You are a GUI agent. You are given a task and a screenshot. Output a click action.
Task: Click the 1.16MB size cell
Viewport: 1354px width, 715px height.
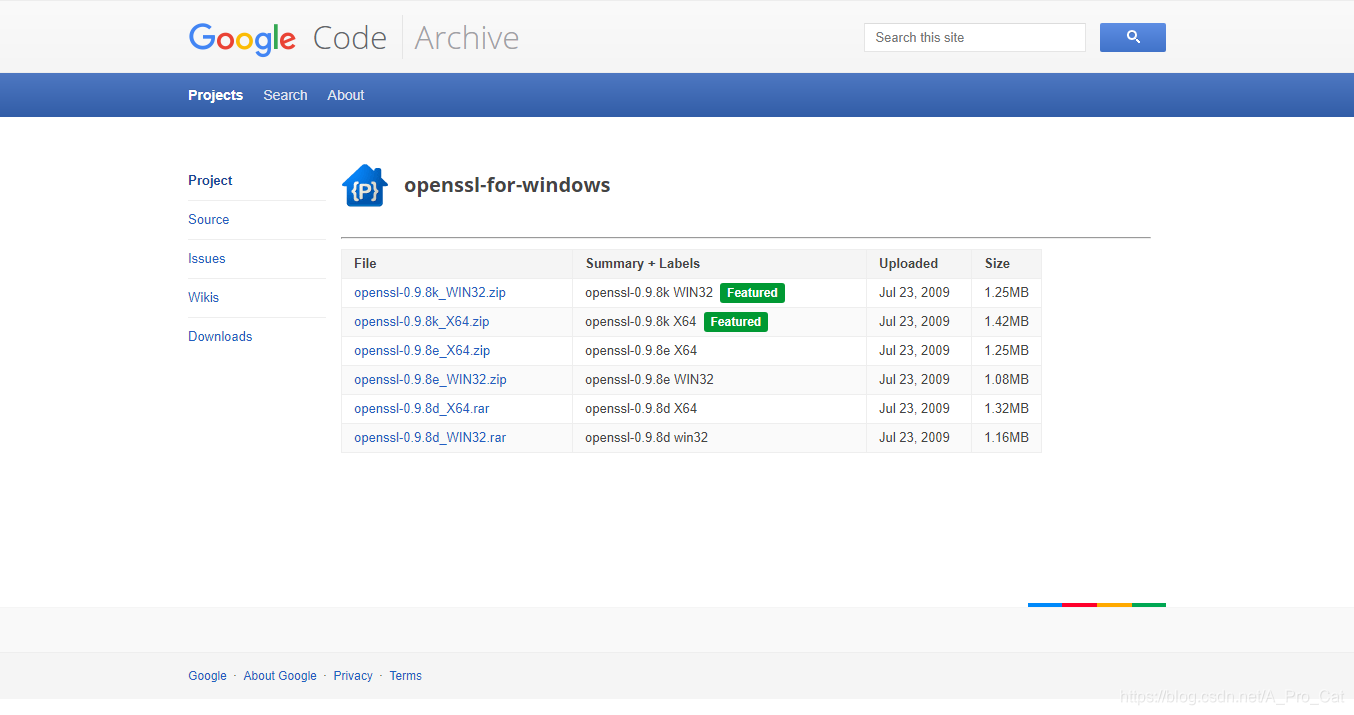1007,438
